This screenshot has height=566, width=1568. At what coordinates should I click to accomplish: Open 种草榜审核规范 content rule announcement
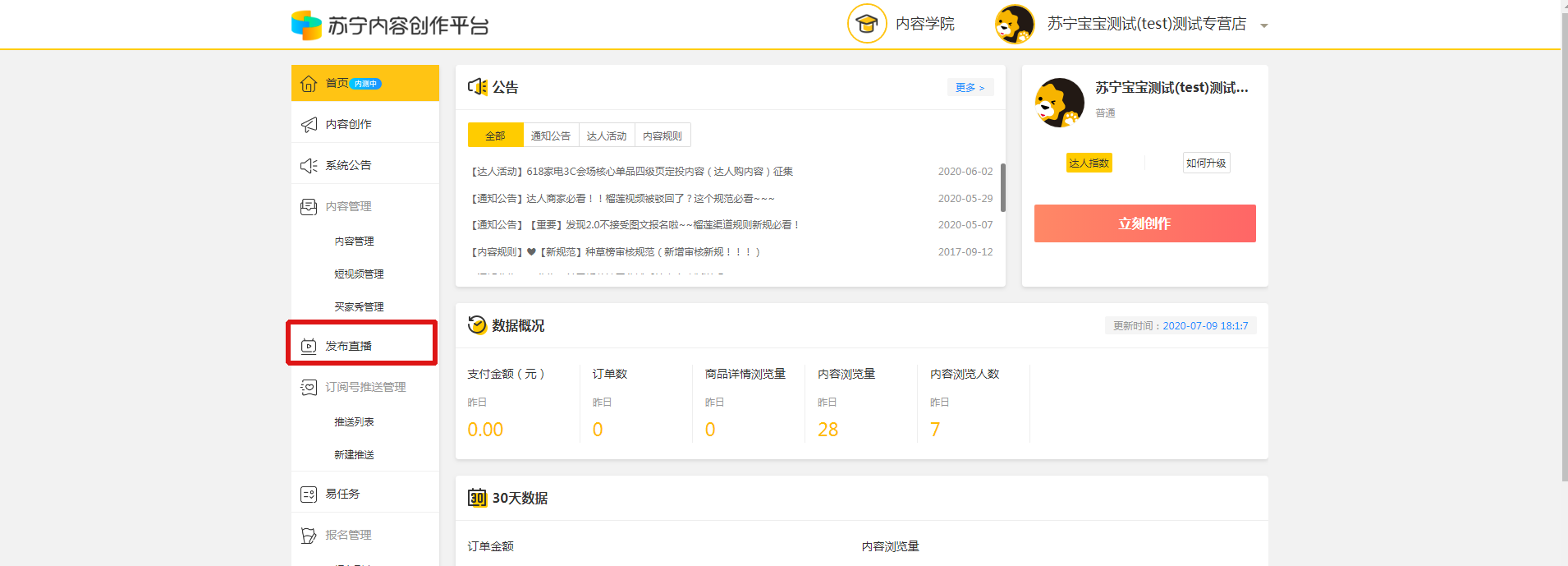[x=616, y=252]
